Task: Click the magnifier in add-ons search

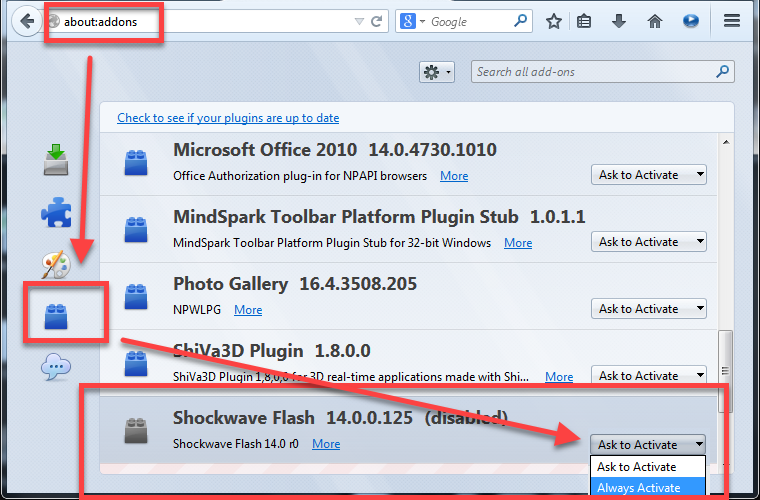Action: [722, 72]
